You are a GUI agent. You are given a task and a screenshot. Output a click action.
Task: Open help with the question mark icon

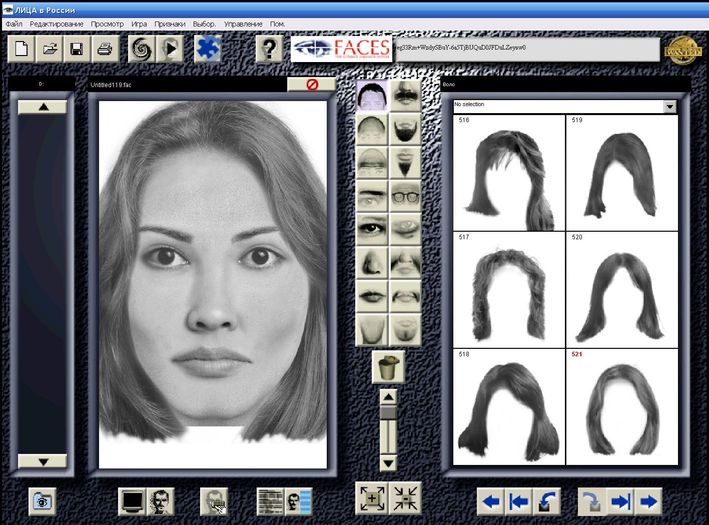(269, 48)
